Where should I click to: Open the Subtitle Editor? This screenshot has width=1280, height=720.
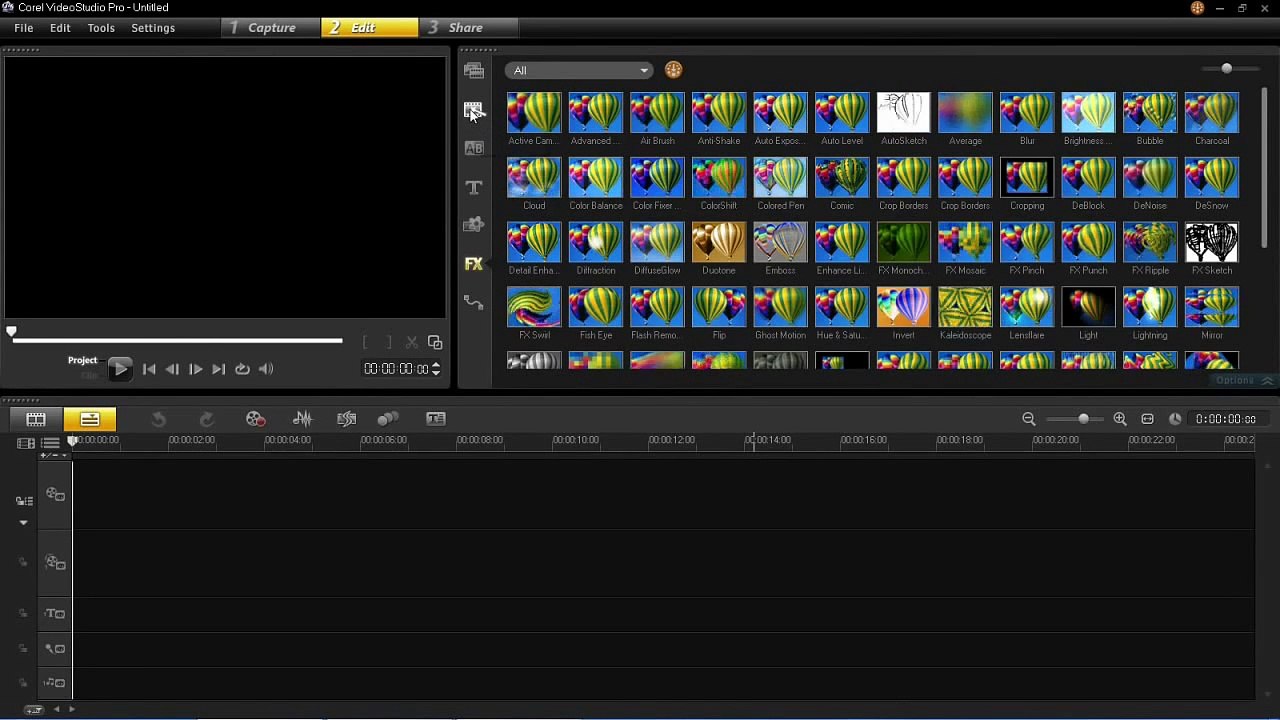tap(436, 419)
